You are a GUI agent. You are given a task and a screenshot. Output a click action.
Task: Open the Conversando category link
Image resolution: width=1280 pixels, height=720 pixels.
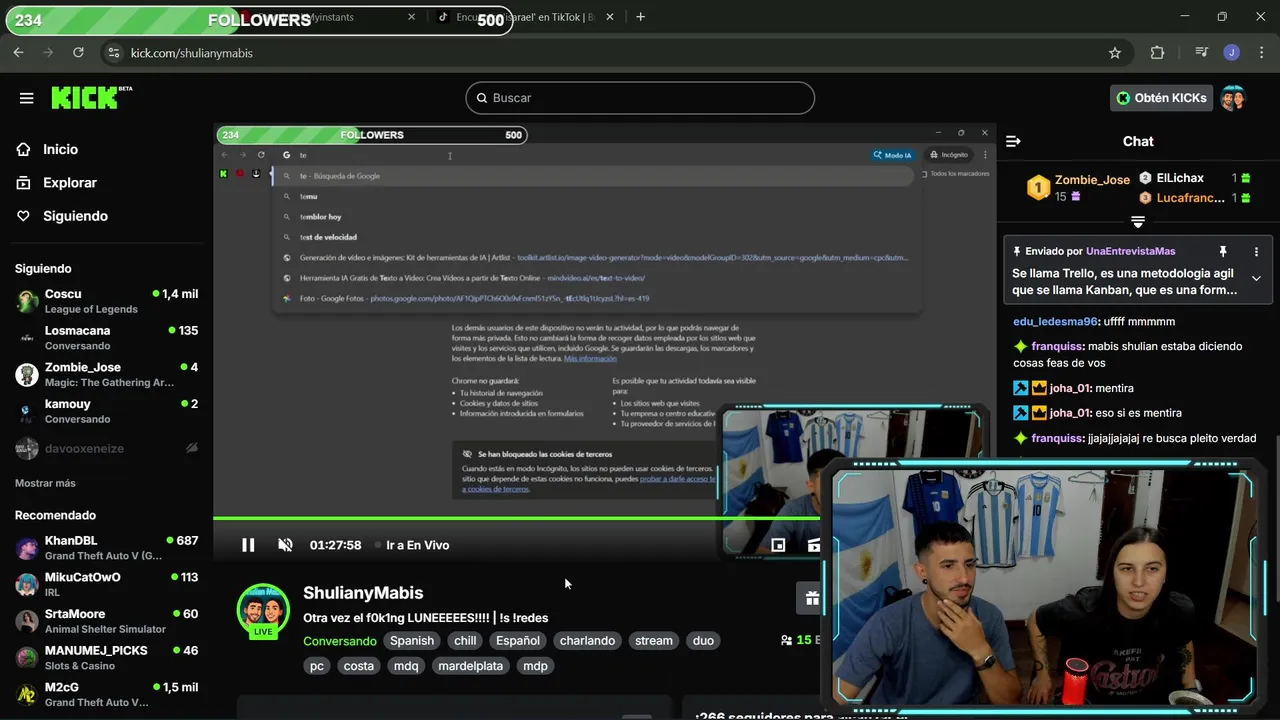click(340, 641)
